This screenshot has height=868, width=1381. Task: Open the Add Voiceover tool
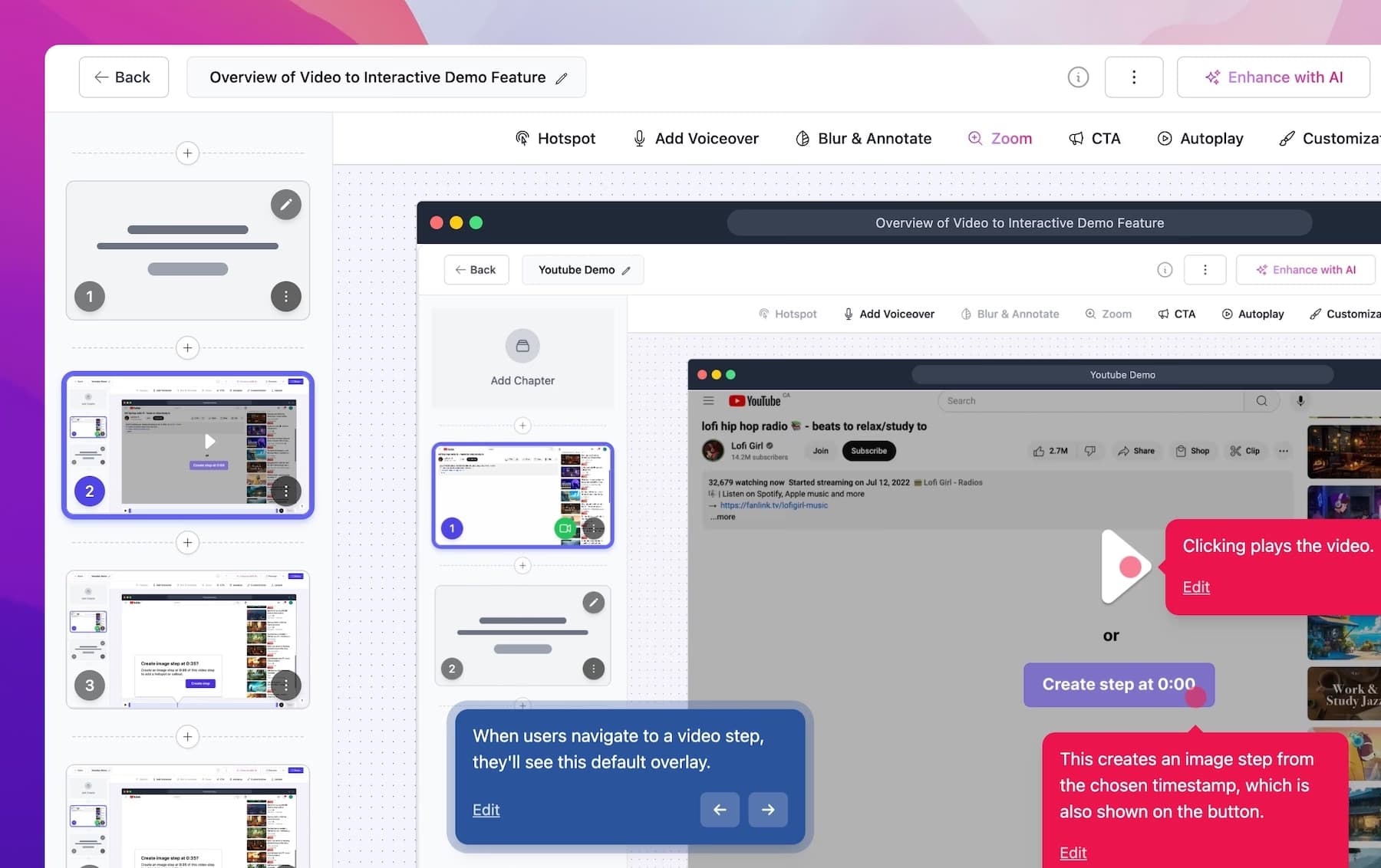pyautogui.click(x=694, y=138)
